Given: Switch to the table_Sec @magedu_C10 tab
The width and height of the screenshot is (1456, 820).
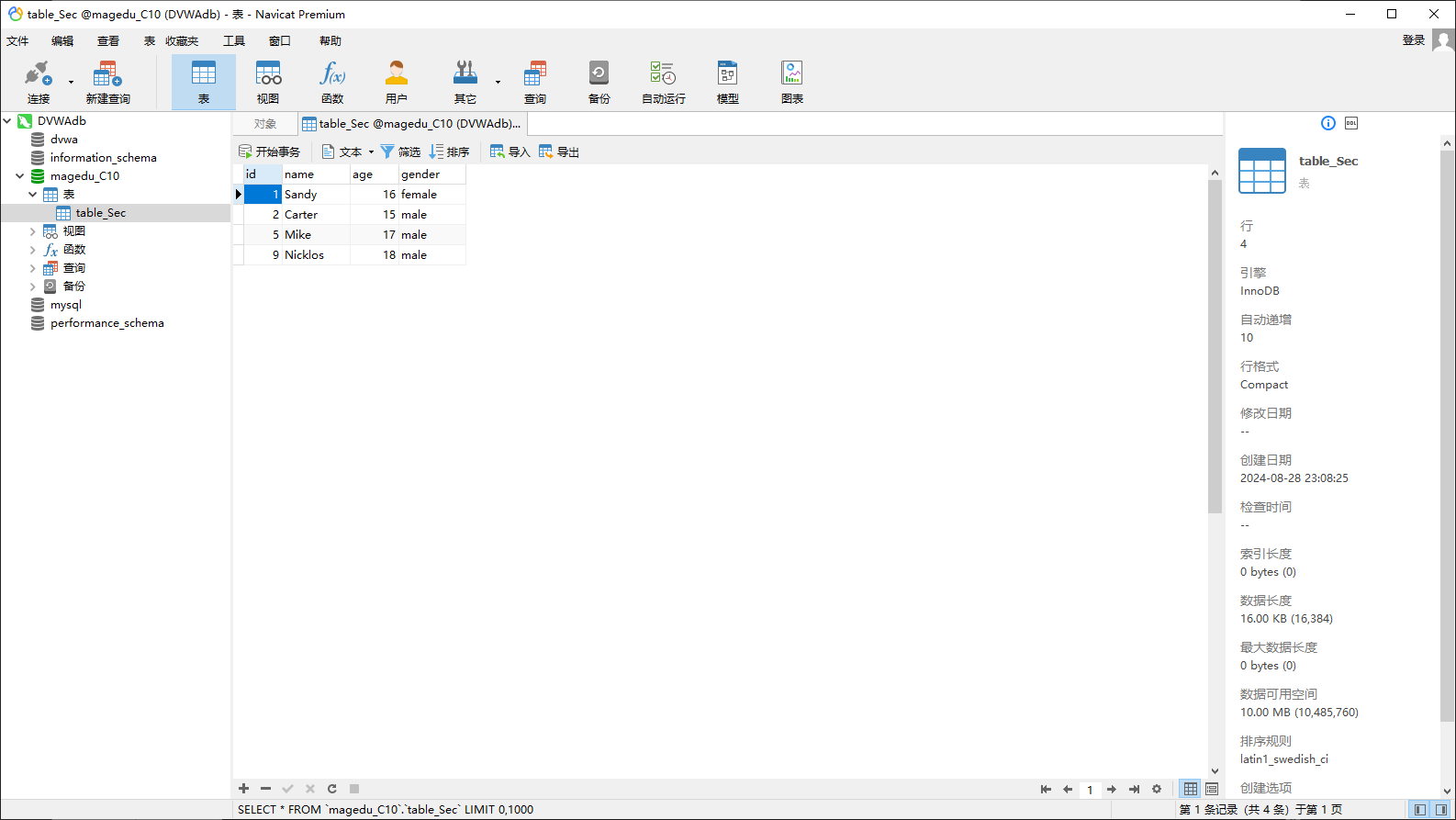Looking at the screenshot, I should [412, 124].
